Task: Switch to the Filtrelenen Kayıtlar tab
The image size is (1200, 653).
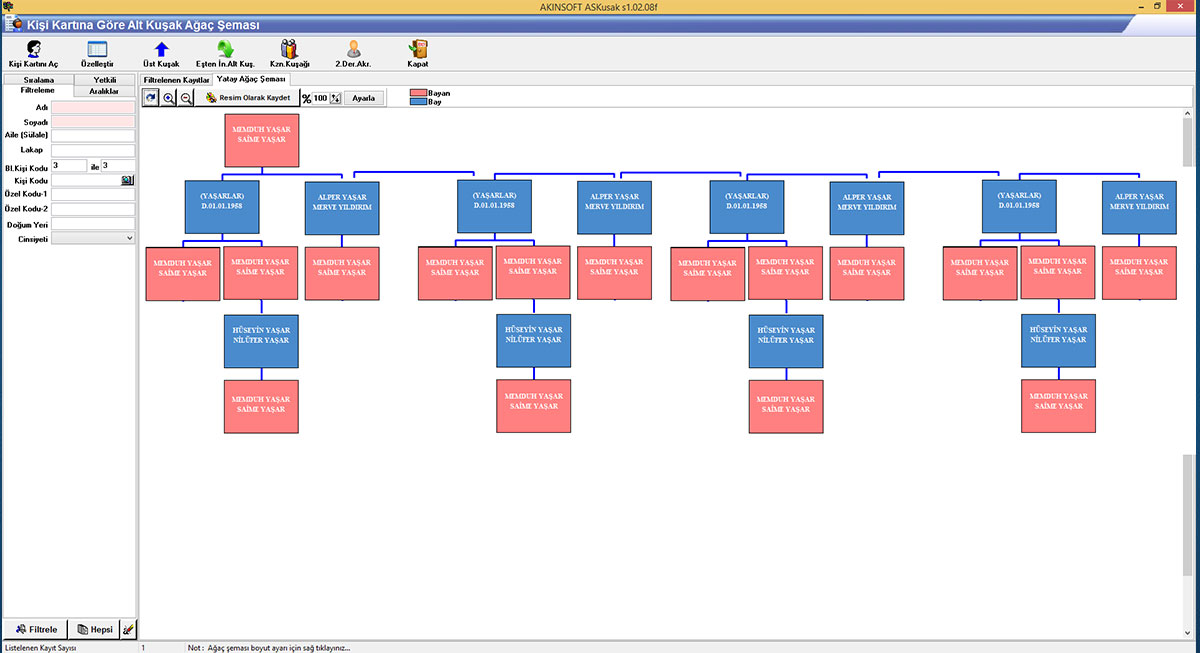Action: [x=176, y=79]
